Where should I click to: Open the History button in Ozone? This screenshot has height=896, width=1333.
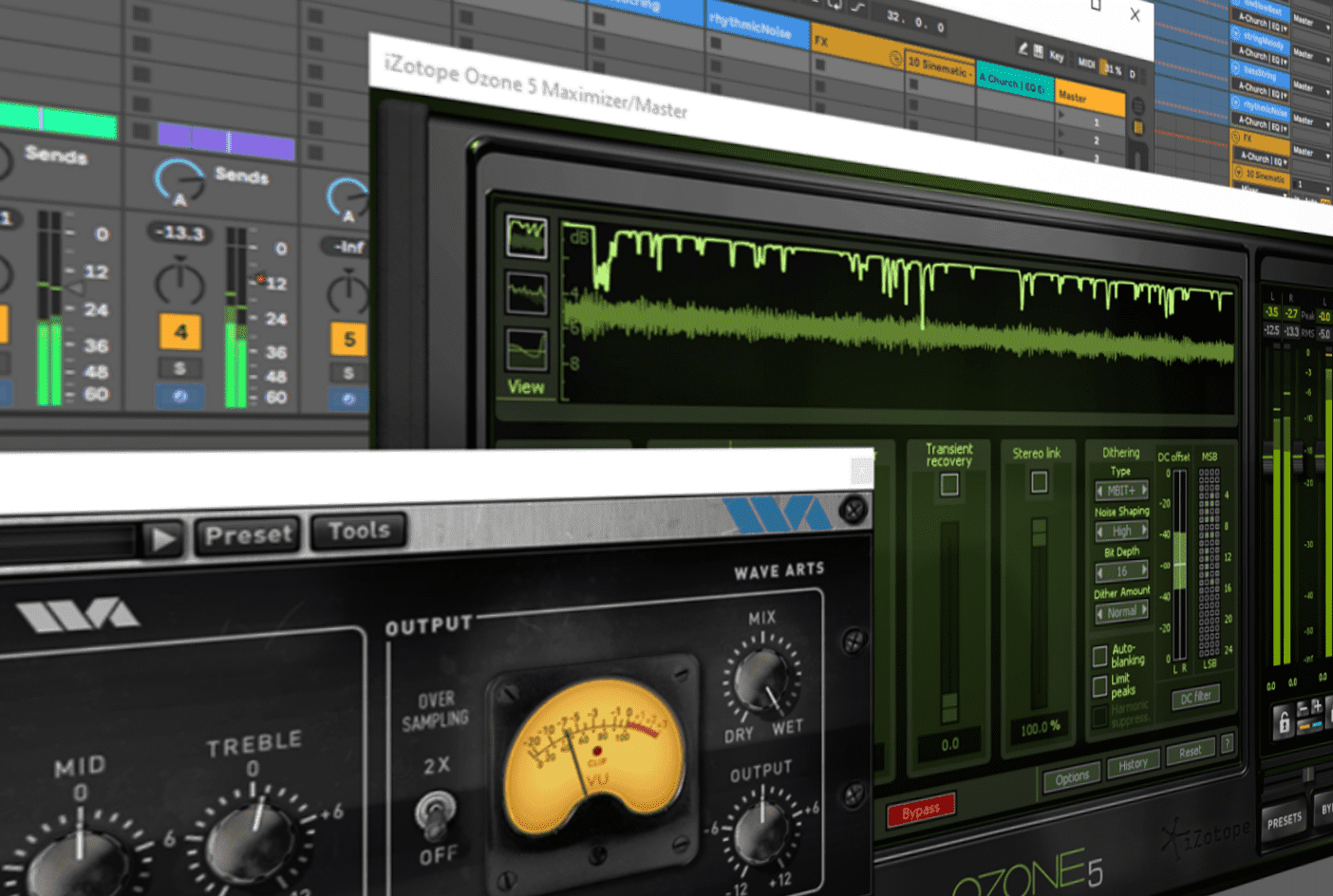(x=1133, y=764)
